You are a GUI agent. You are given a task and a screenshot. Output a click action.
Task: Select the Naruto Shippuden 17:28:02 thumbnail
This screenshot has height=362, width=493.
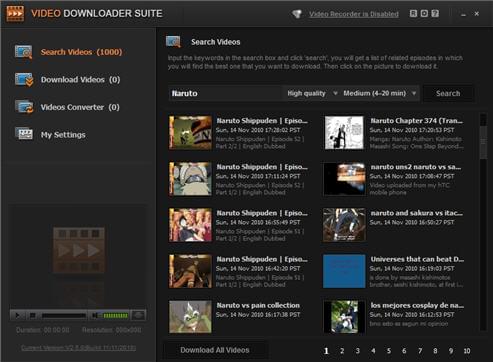190,133
